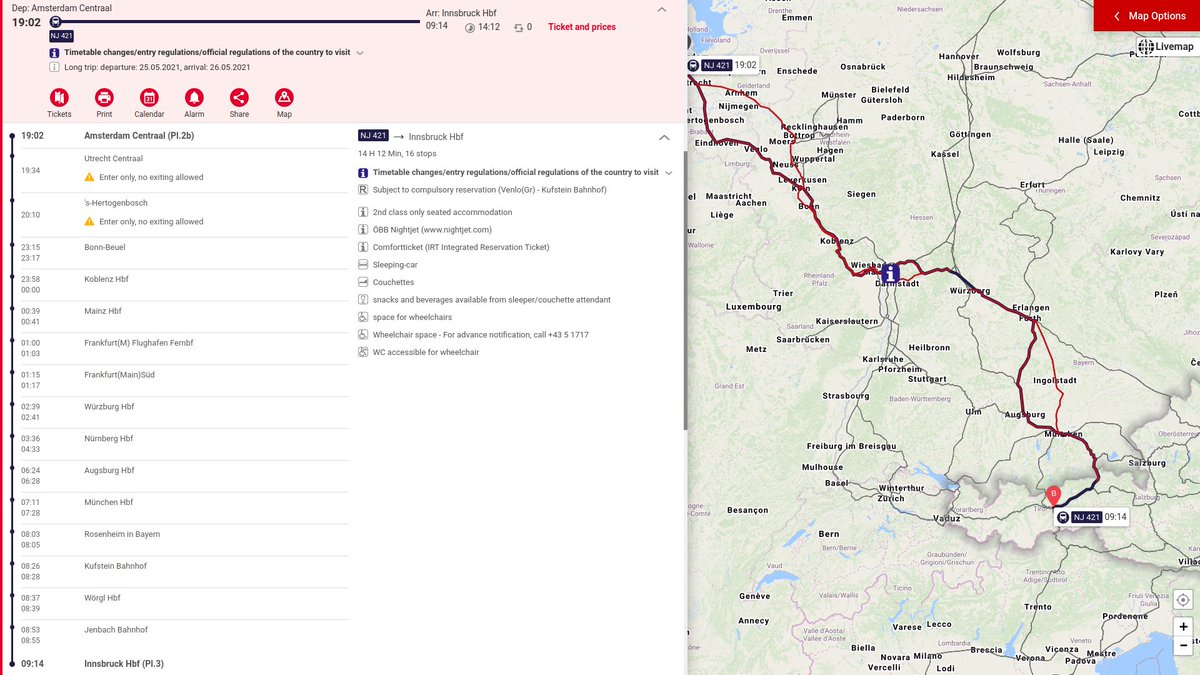The height and width of the screenshot is (675, 1200).
Task: Open Ticket and prices
Action: point(582,27)
